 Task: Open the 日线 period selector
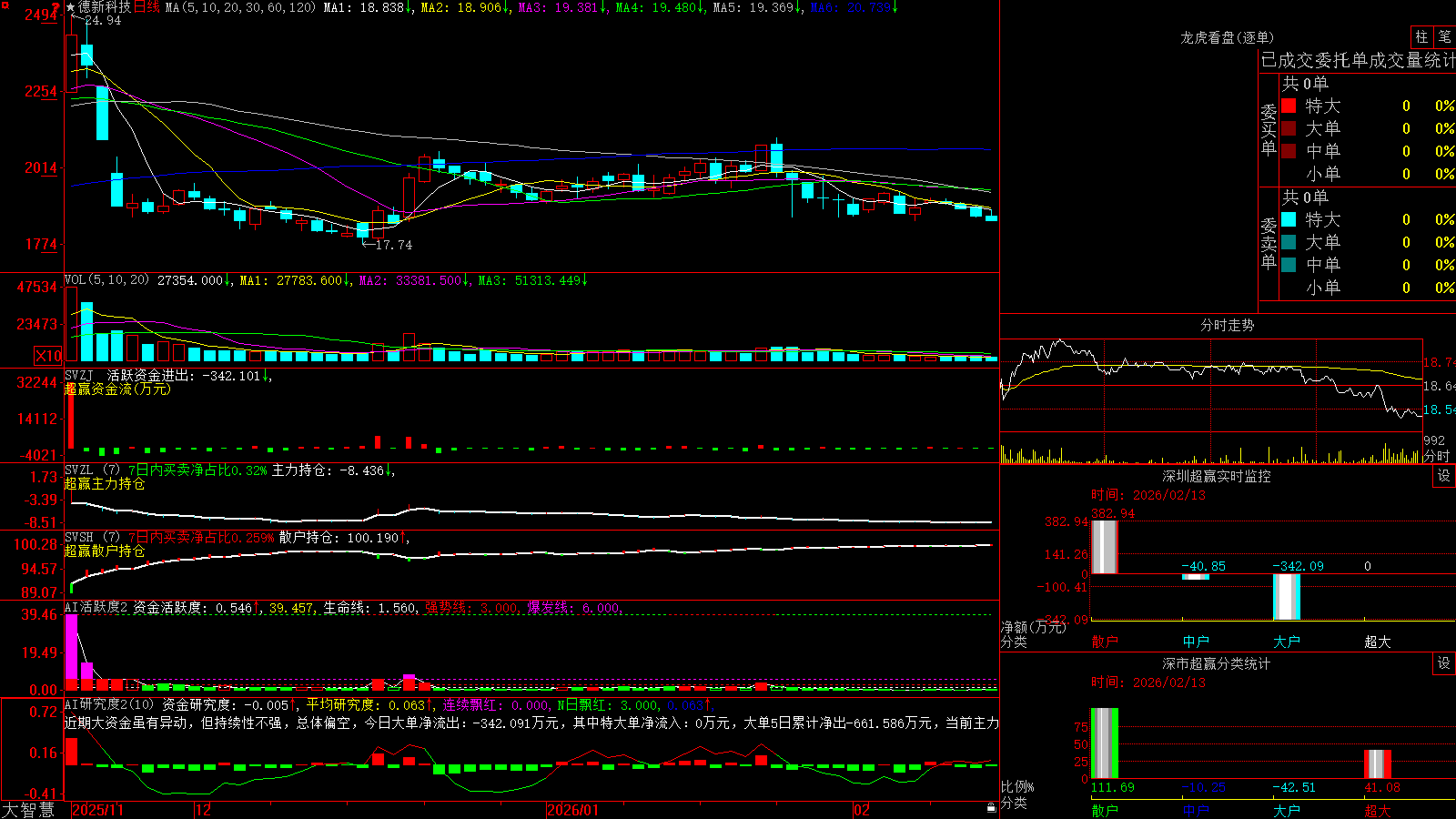click(x=147, y=7)
